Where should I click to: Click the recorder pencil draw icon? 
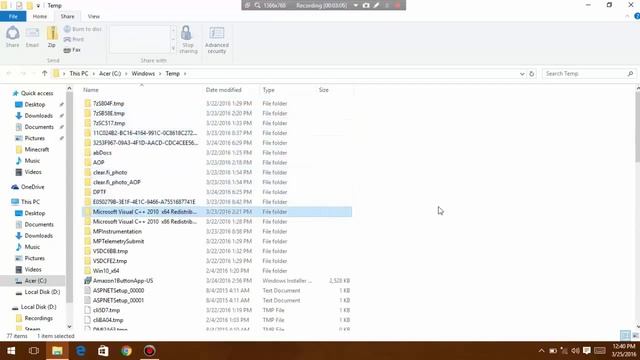376,5
